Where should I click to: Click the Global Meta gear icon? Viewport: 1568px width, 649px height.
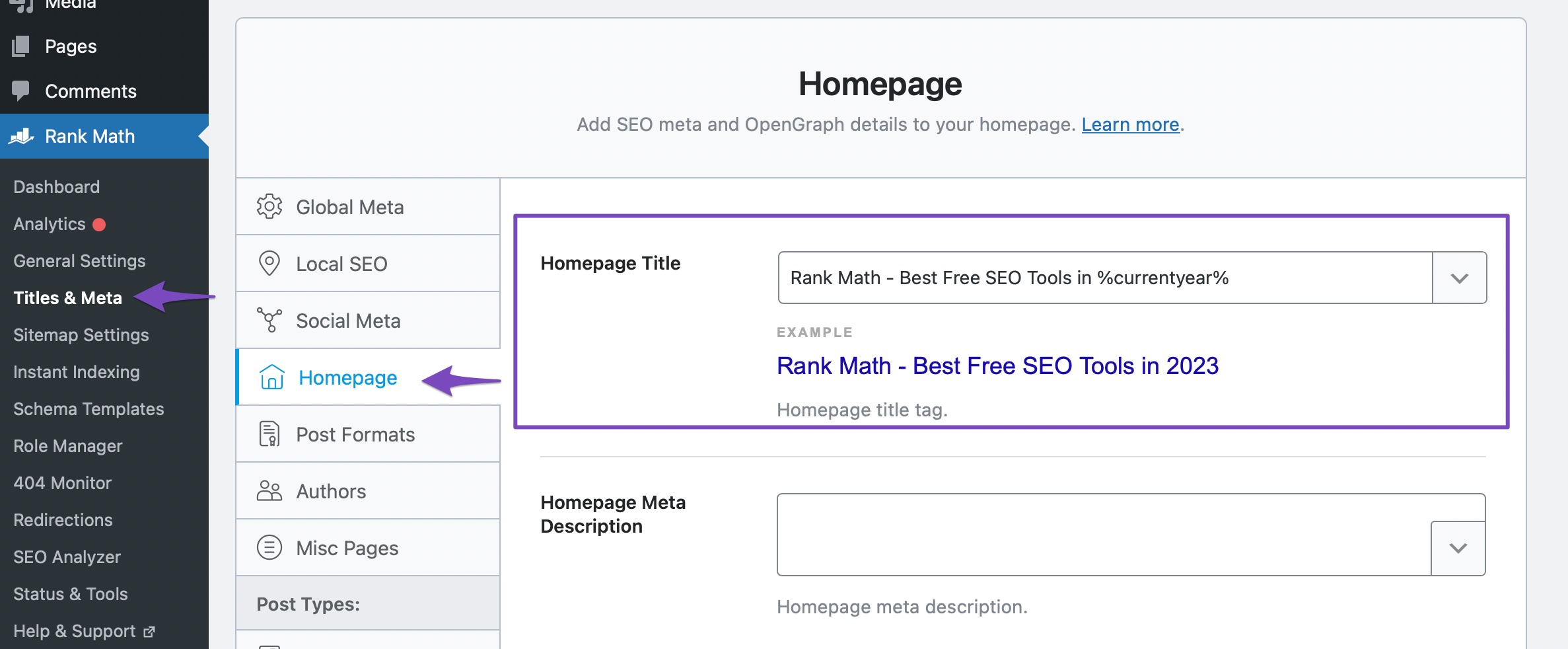269,207
